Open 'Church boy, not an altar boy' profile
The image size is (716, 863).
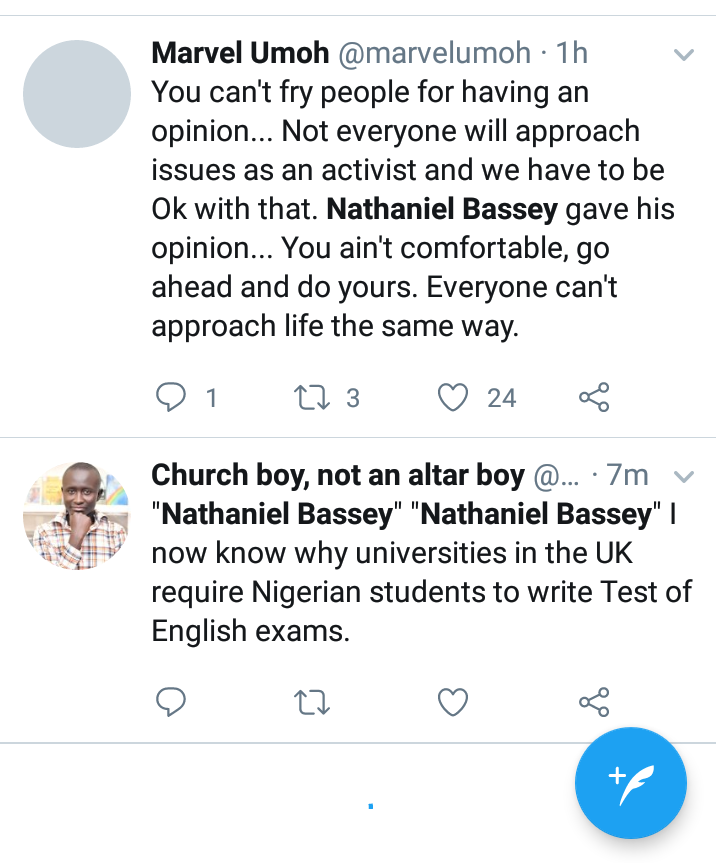338,475
